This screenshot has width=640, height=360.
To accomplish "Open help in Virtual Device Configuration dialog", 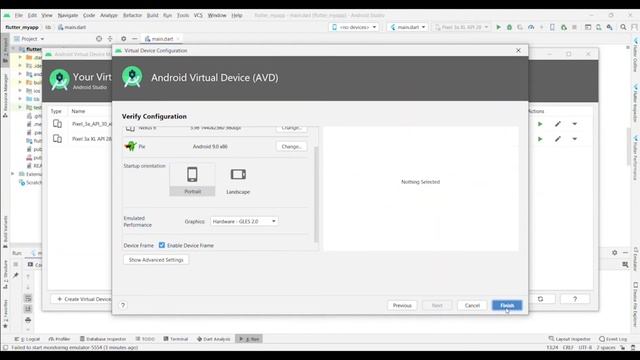I will [x=123, y=305].
